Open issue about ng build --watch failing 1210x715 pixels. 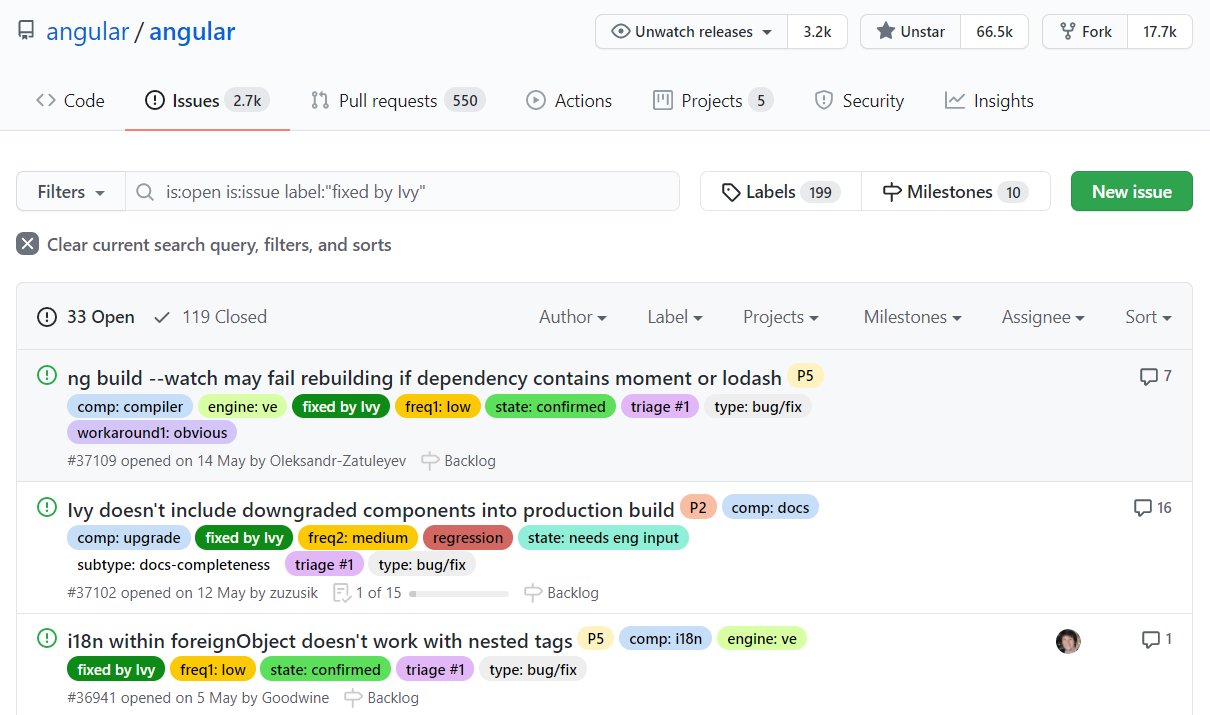tap(425, 378)
